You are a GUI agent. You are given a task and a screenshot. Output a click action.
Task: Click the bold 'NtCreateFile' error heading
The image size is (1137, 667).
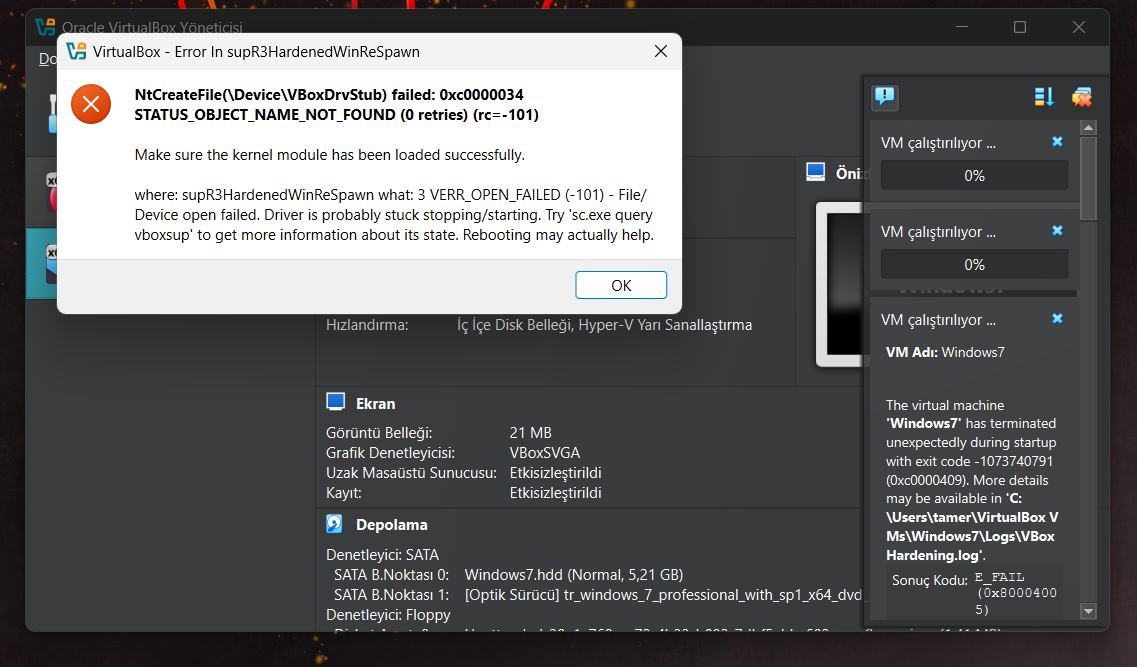pos(336,104)
